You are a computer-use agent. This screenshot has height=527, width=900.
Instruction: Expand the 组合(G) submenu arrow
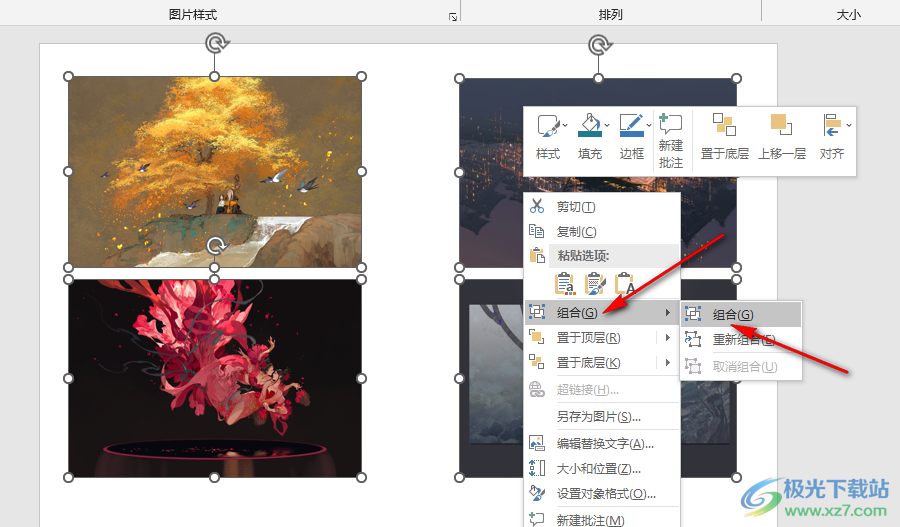point(668,313)
